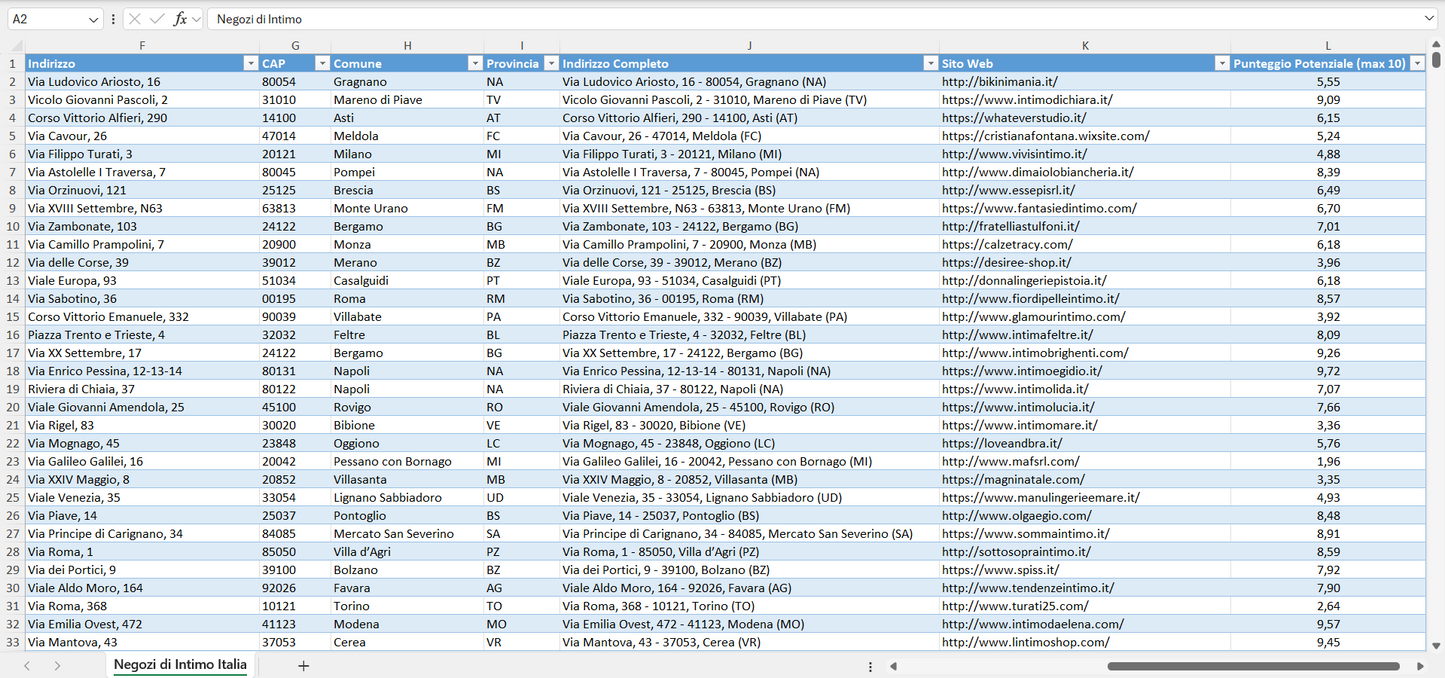Open the Punteggio Potenziale filter dropdown
The image size is (1445, 678).
click(x=1419, y=62)
